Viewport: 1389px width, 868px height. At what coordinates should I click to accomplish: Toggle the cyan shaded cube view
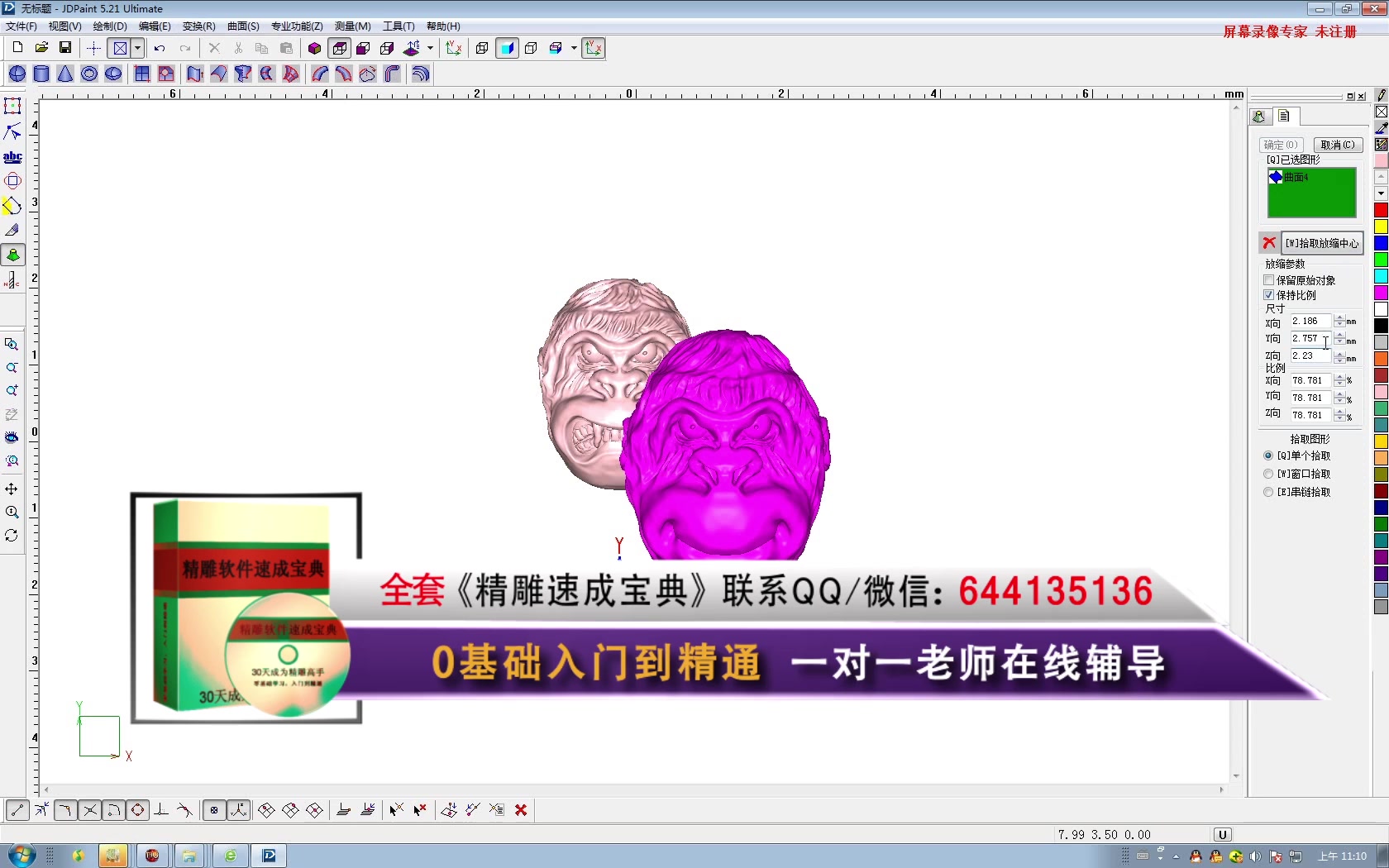tap(507, 48)
